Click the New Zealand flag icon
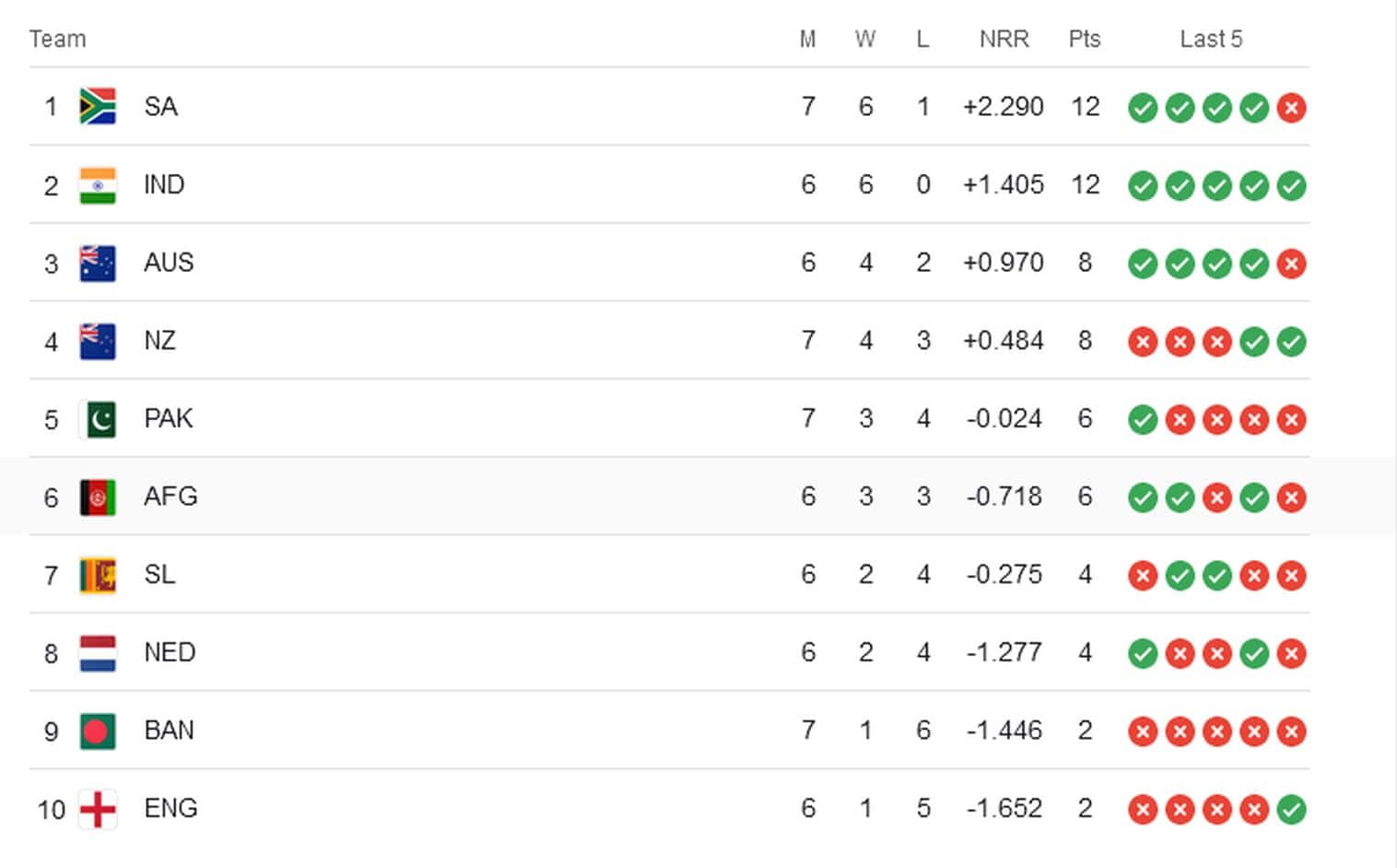Viewport: 1397px width, 868px height. [98, 341]
